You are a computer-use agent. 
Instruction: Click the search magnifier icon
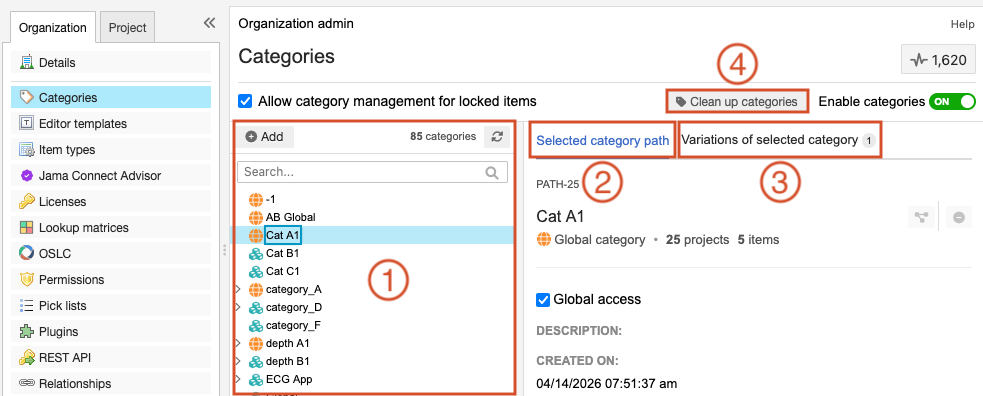tap(492, 172)
